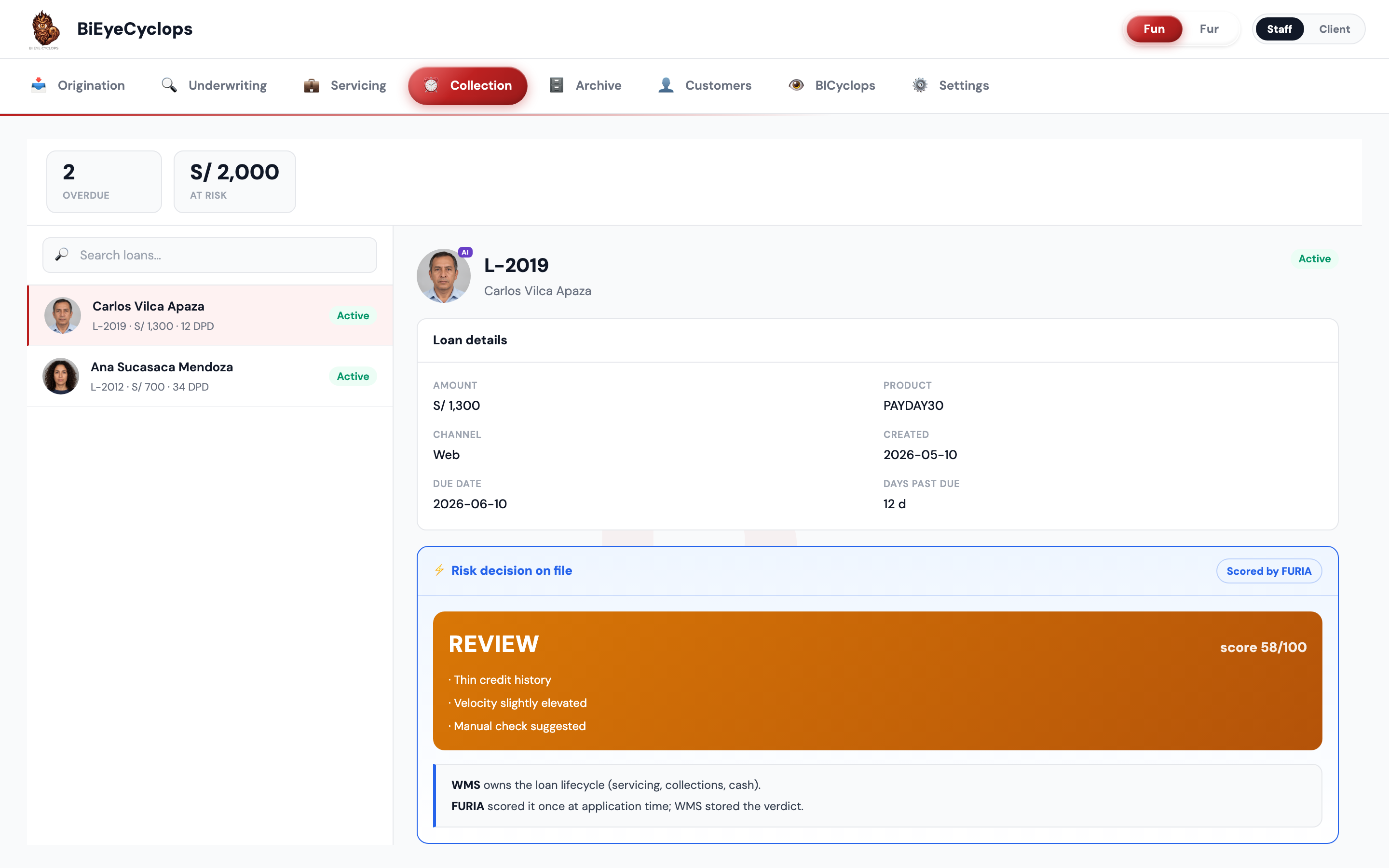
Task: Click the Active badge in Carlos's row
Action: 353,315
